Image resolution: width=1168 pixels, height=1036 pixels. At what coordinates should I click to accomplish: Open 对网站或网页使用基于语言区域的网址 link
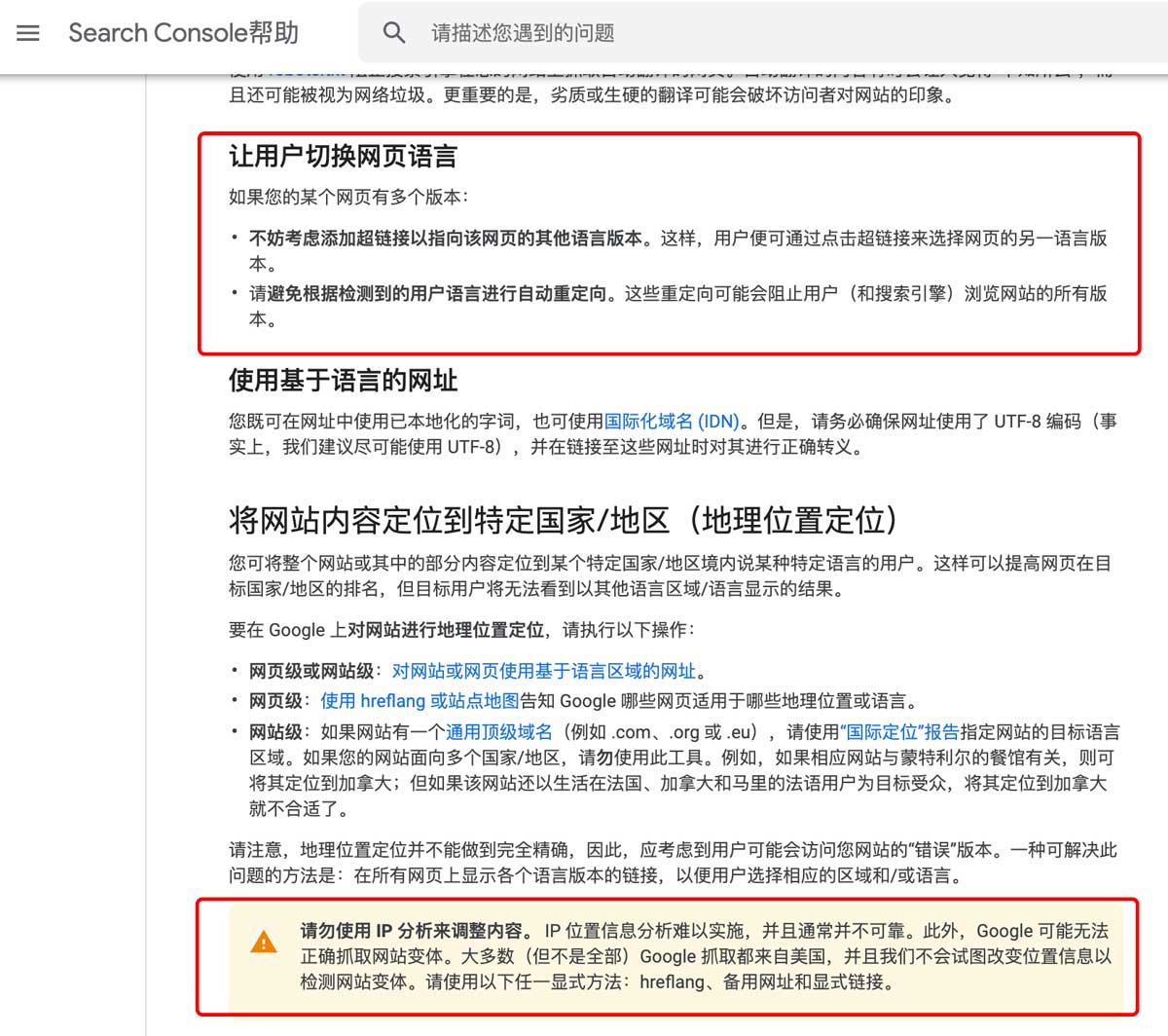click(x=544, y=671)
